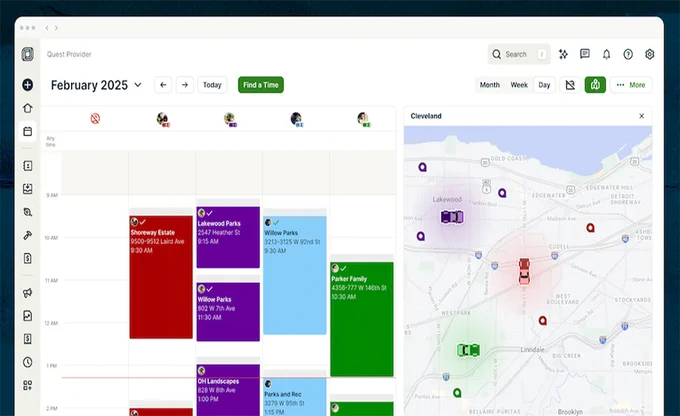Image resolution: width=680 pixels, height=416 pixels.
Task: Go to previous period with left arrow
Action: pos(163,85)
